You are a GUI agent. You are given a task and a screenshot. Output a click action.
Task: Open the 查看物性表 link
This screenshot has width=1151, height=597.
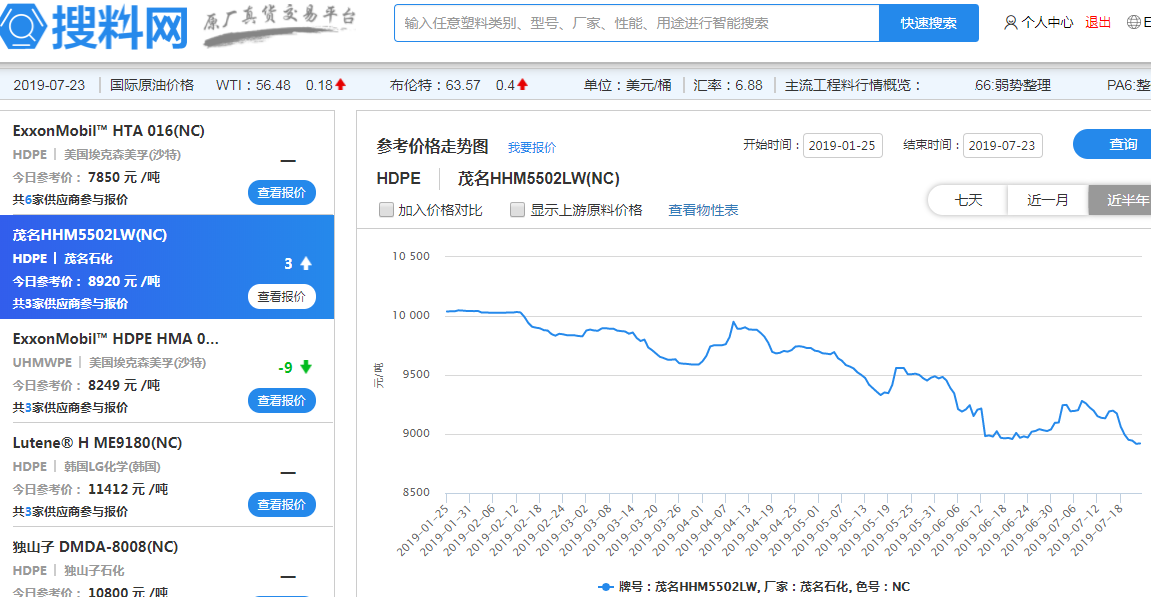[x=703, y=210]
